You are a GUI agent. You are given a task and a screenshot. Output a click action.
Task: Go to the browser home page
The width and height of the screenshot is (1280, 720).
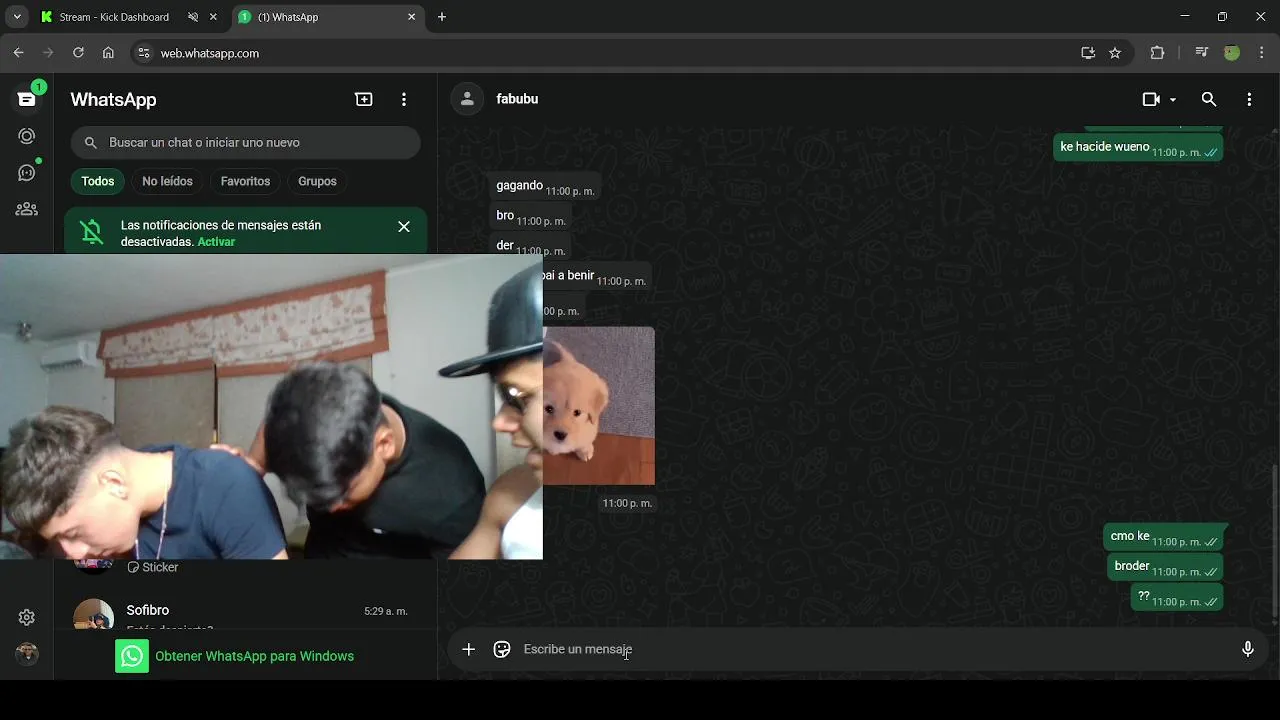pyautogui.click(x=108, y=53)
